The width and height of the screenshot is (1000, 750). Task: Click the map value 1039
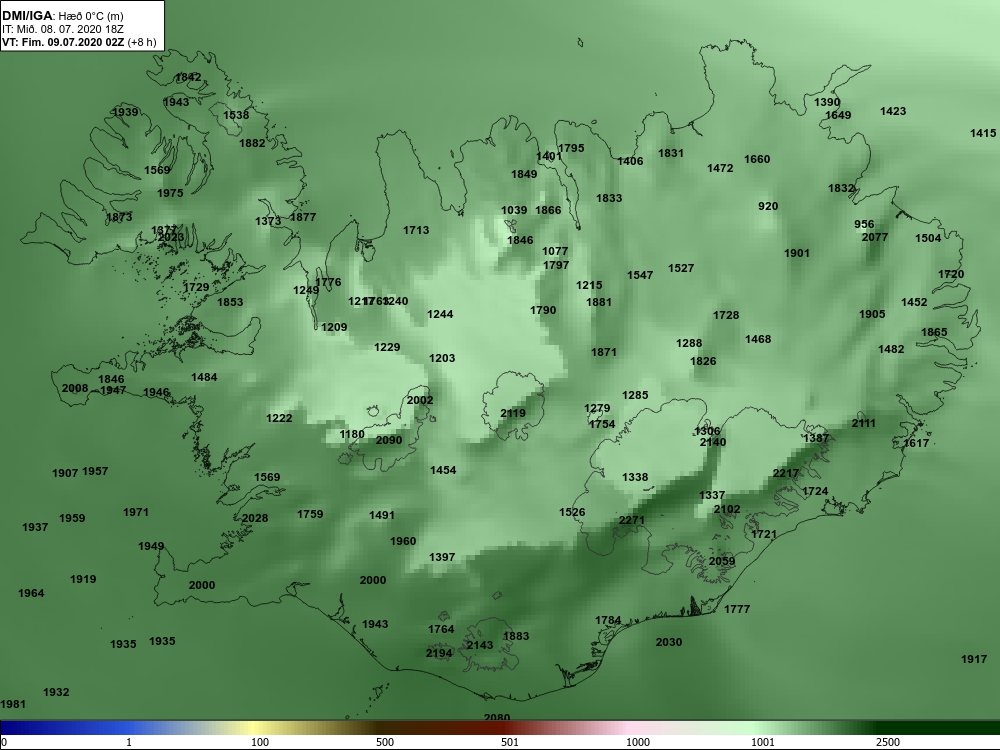[x=514, y=210]
